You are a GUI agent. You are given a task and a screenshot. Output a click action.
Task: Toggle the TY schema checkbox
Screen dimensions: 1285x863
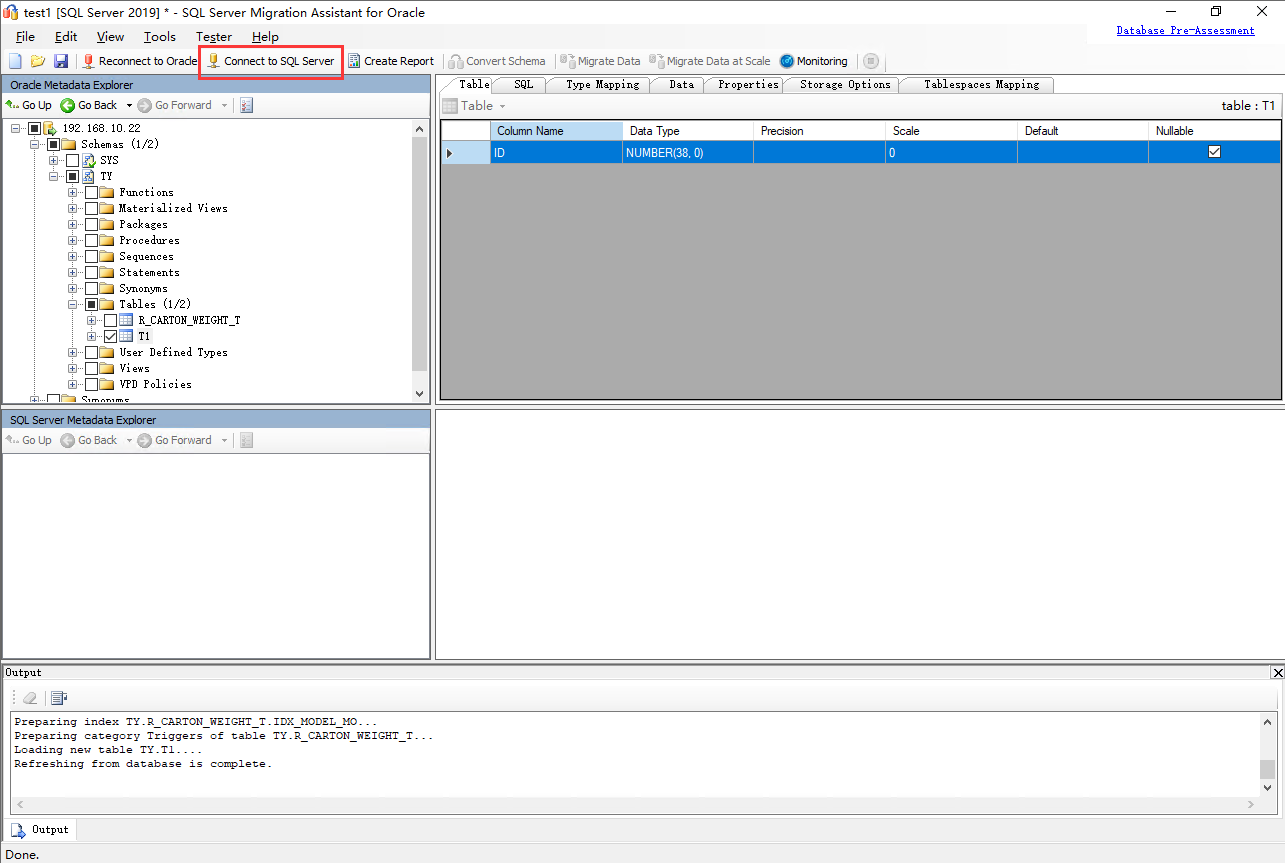[72, 177]
